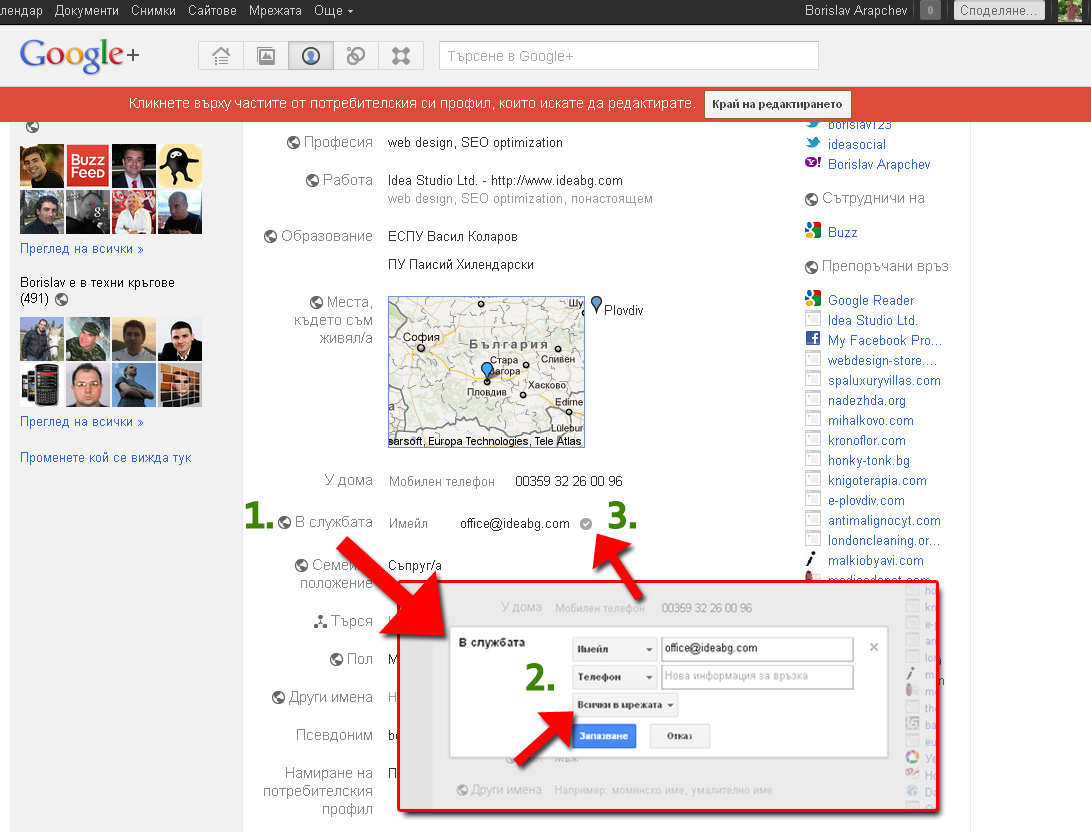Open Всички в мрежата visibility dropdown

(x=625, y=705)
